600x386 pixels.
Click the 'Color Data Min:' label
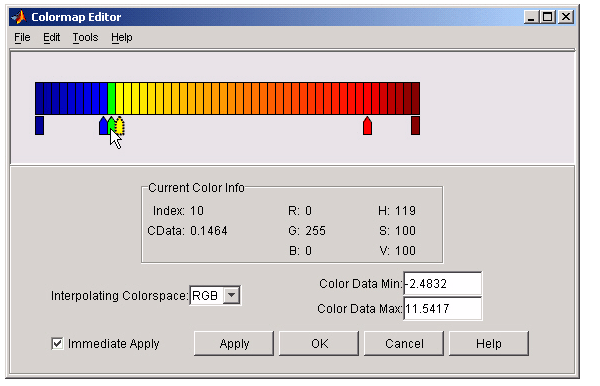click(361, 283)
